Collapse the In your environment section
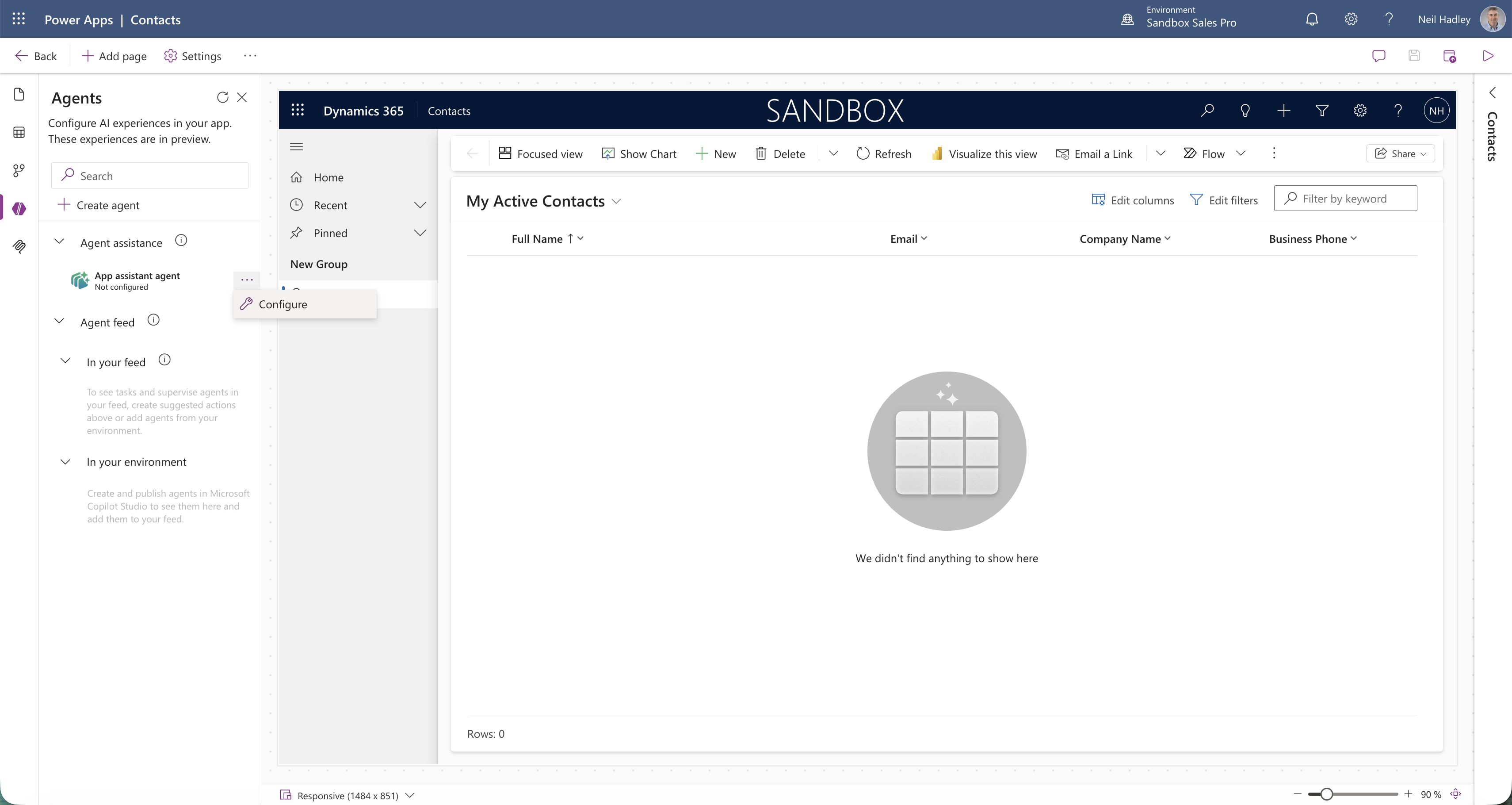The width and height of the screenshot is (1512, 805). point(66,462)
